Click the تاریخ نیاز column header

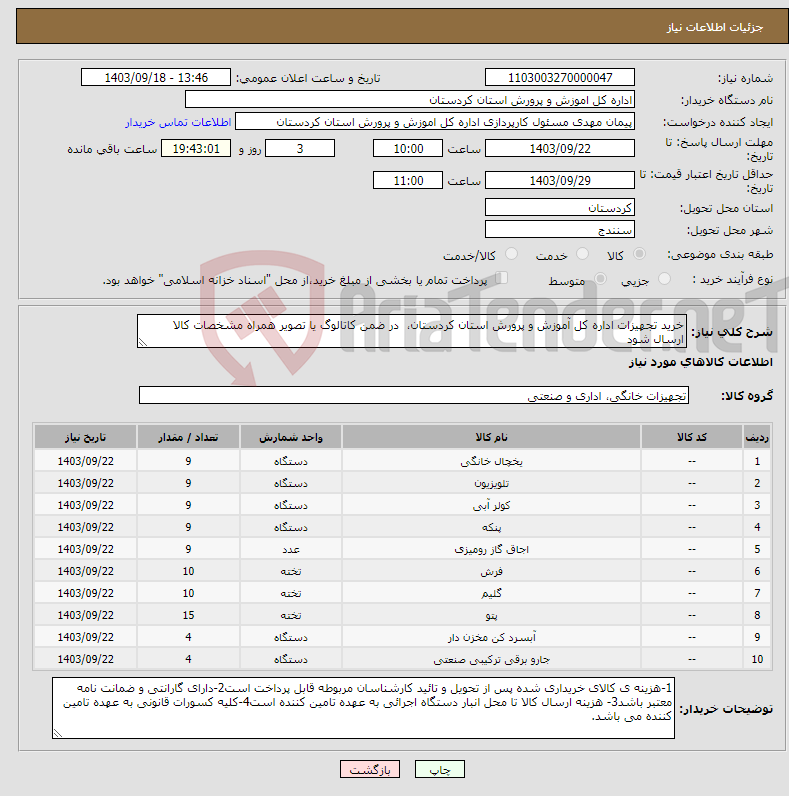coord(85,437)
